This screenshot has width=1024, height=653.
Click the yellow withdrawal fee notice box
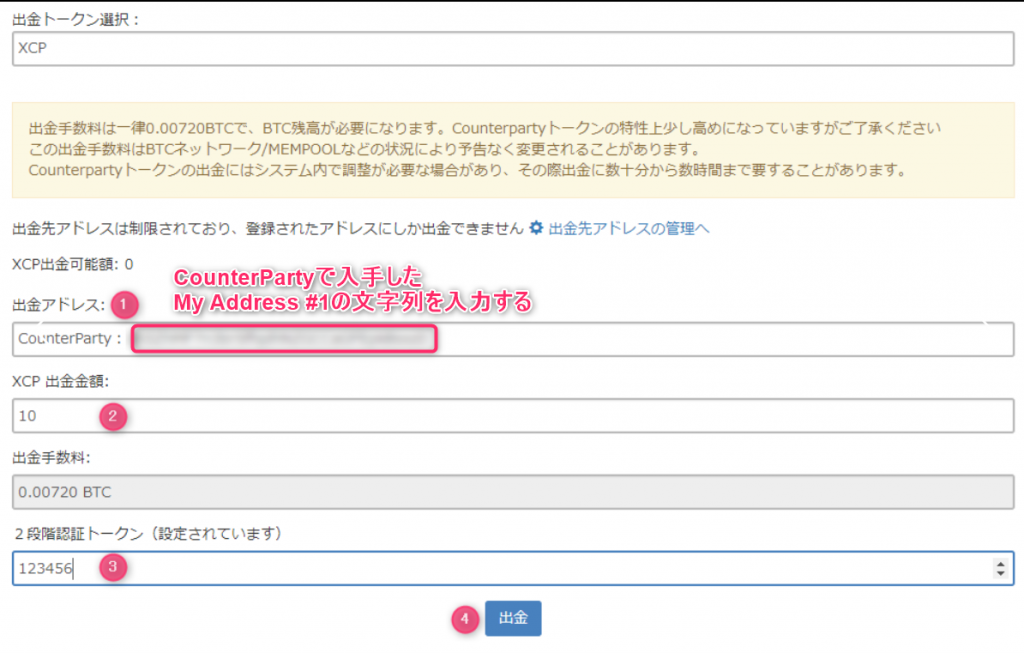click(512, 149)
